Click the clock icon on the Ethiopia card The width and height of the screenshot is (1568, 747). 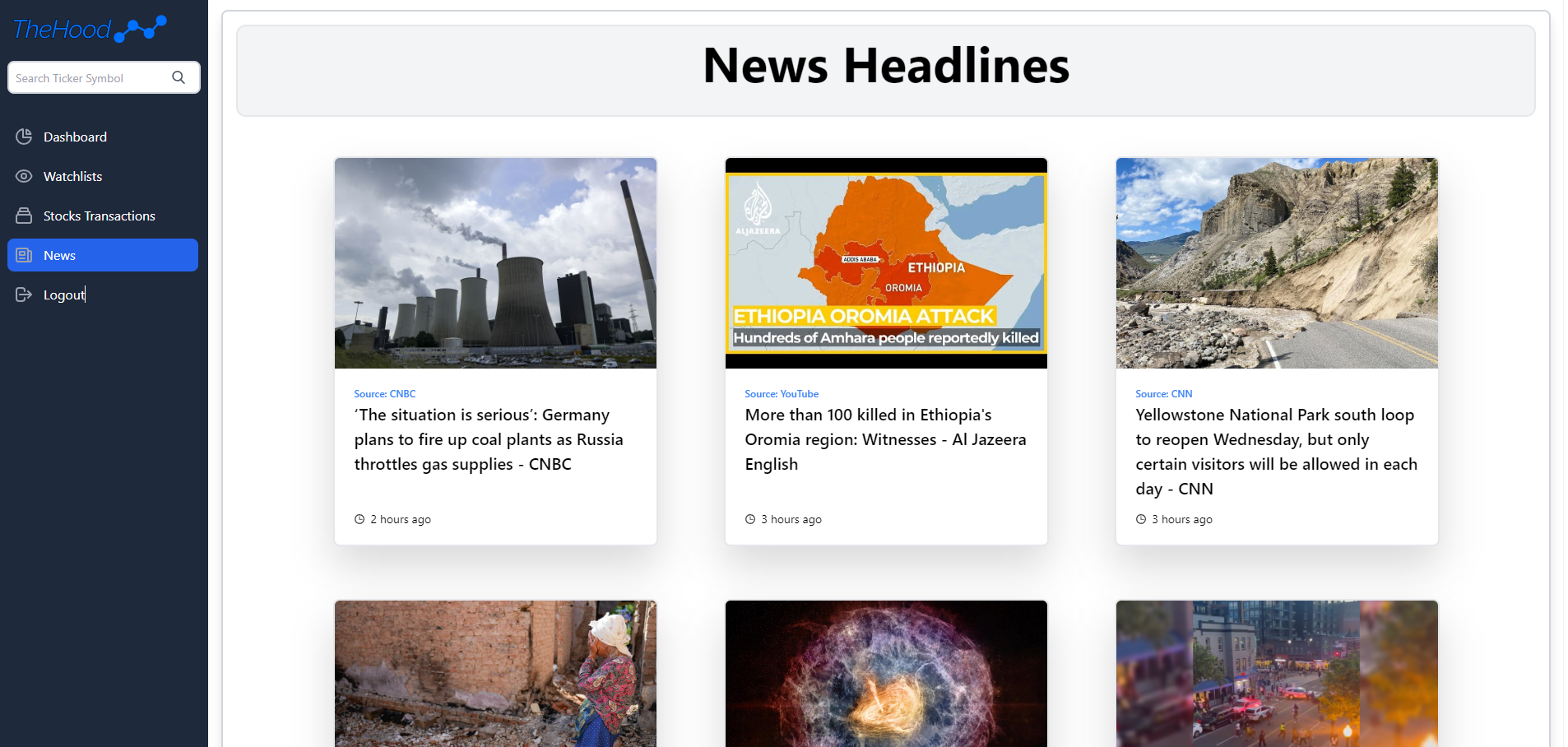point(750,519)
